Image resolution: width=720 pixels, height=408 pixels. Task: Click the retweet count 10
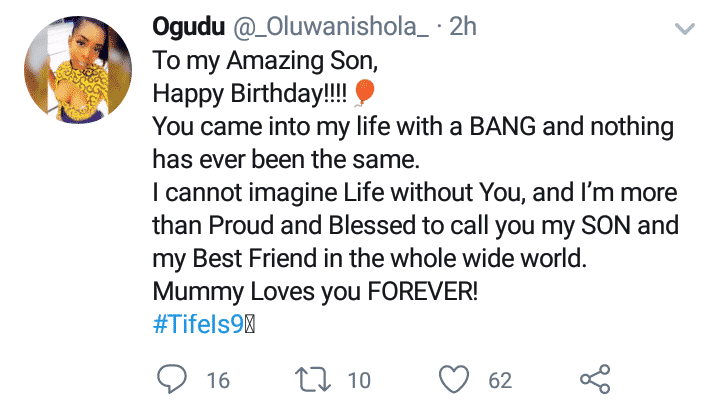tap(359, 381)
